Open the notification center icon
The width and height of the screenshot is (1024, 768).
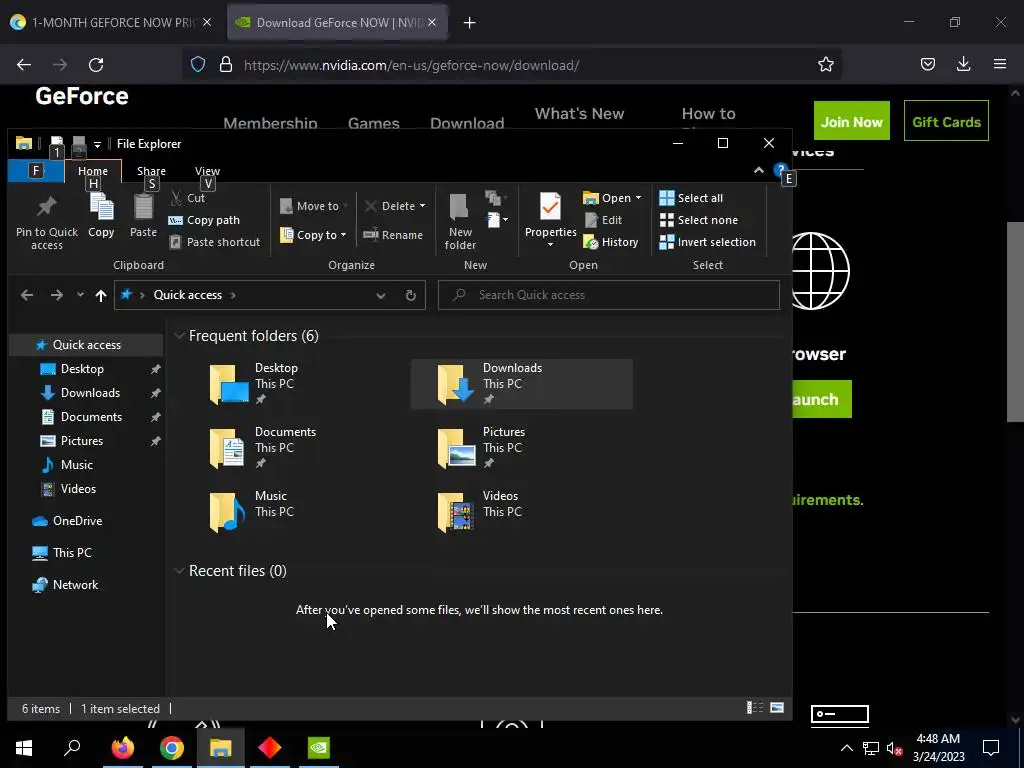pyautogui.click(x=991, y=748)
